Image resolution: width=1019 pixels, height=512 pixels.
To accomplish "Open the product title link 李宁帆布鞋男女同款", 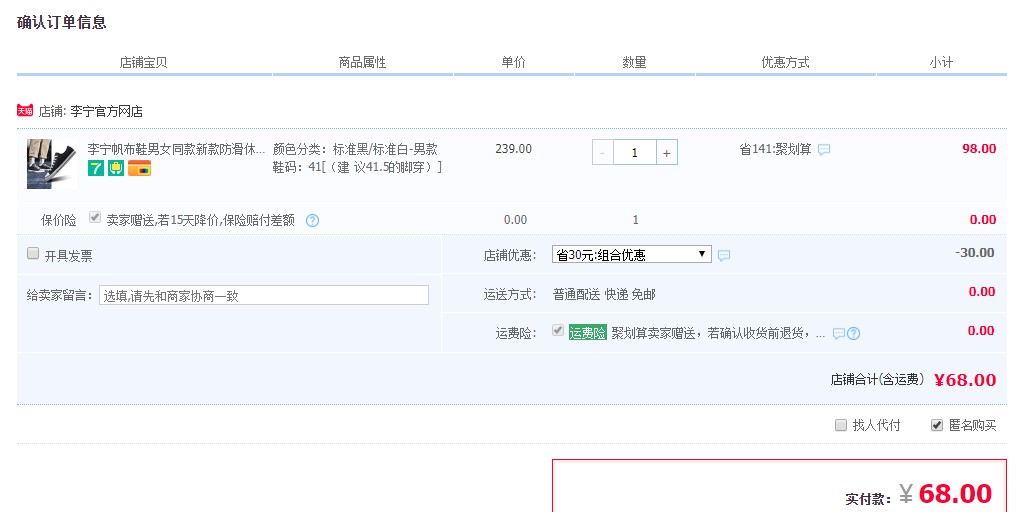I will click(176, 149).
